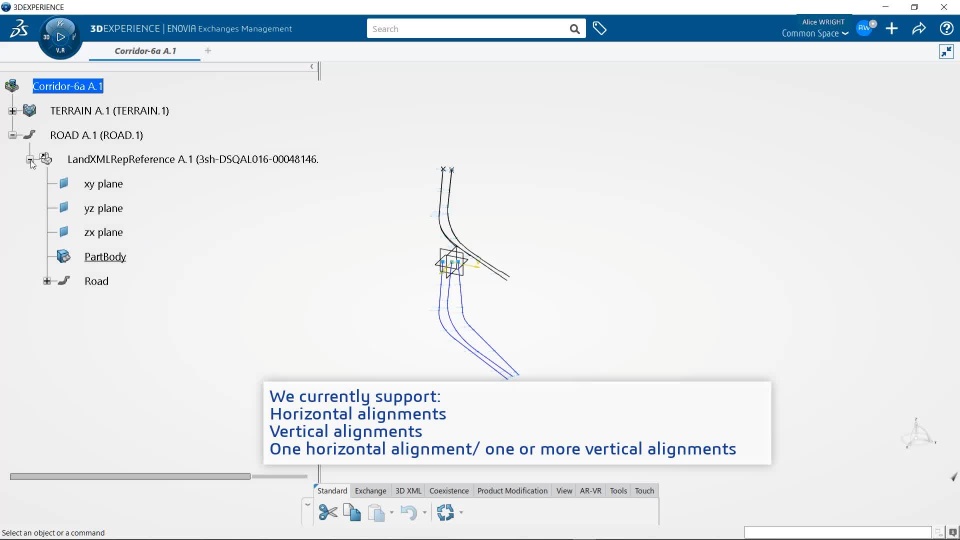Select the PartBody tree item
This screenshot has height=540, width=960.
tap(105, 257)
